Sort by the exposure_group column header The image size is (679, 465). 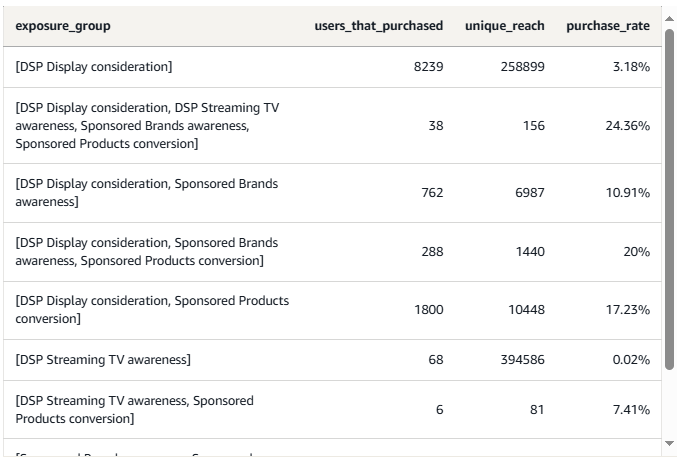(63, 26)
